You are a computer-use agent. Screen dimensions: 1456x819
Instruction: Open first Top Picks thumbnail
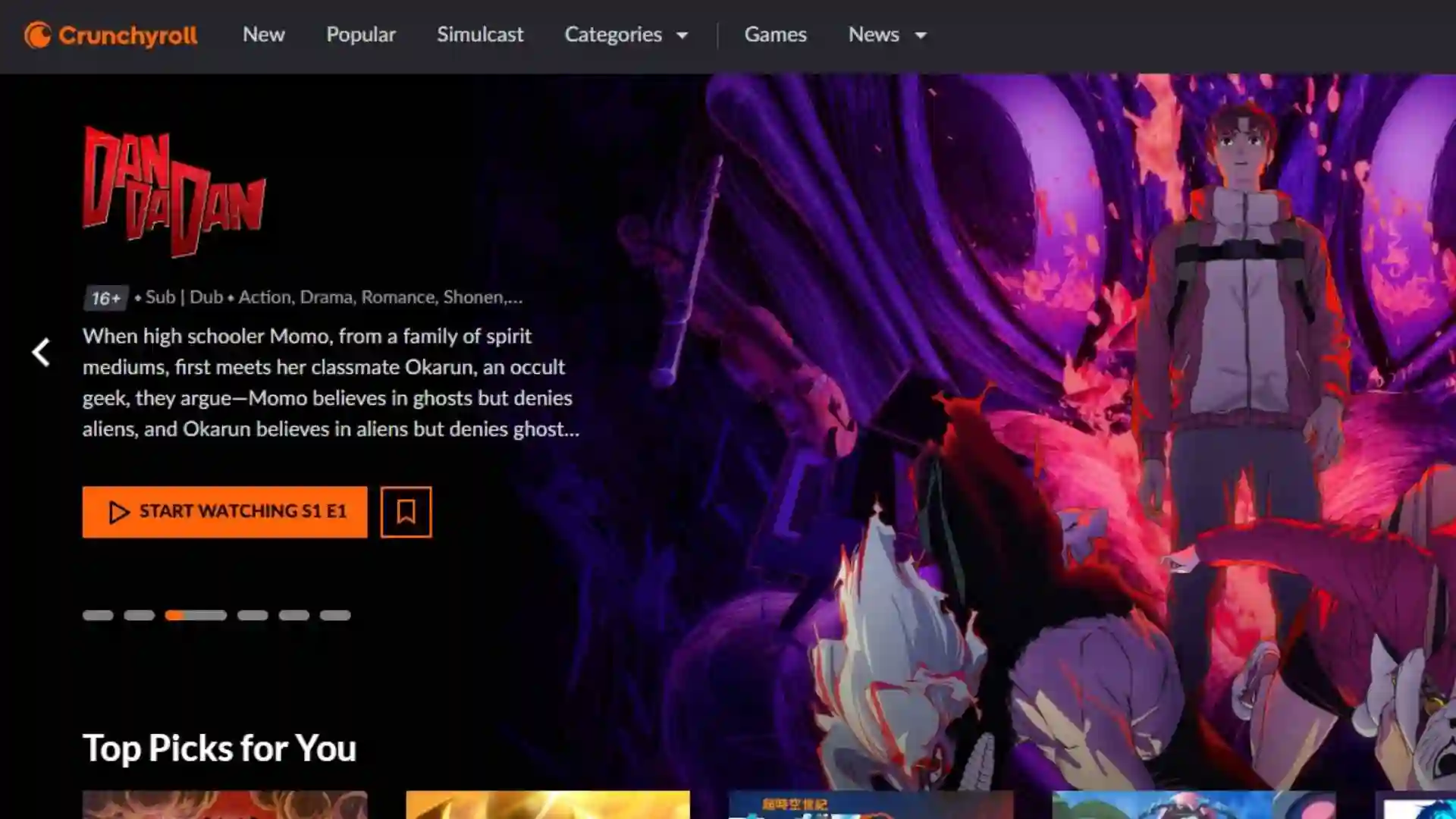pos(224,805)
